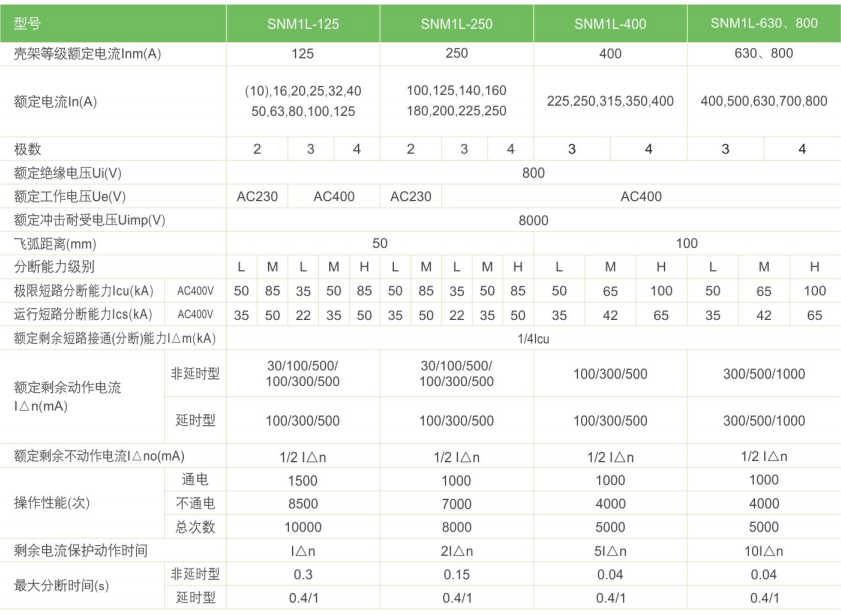Select row label "剩余电流保护动作时间"

80,550
